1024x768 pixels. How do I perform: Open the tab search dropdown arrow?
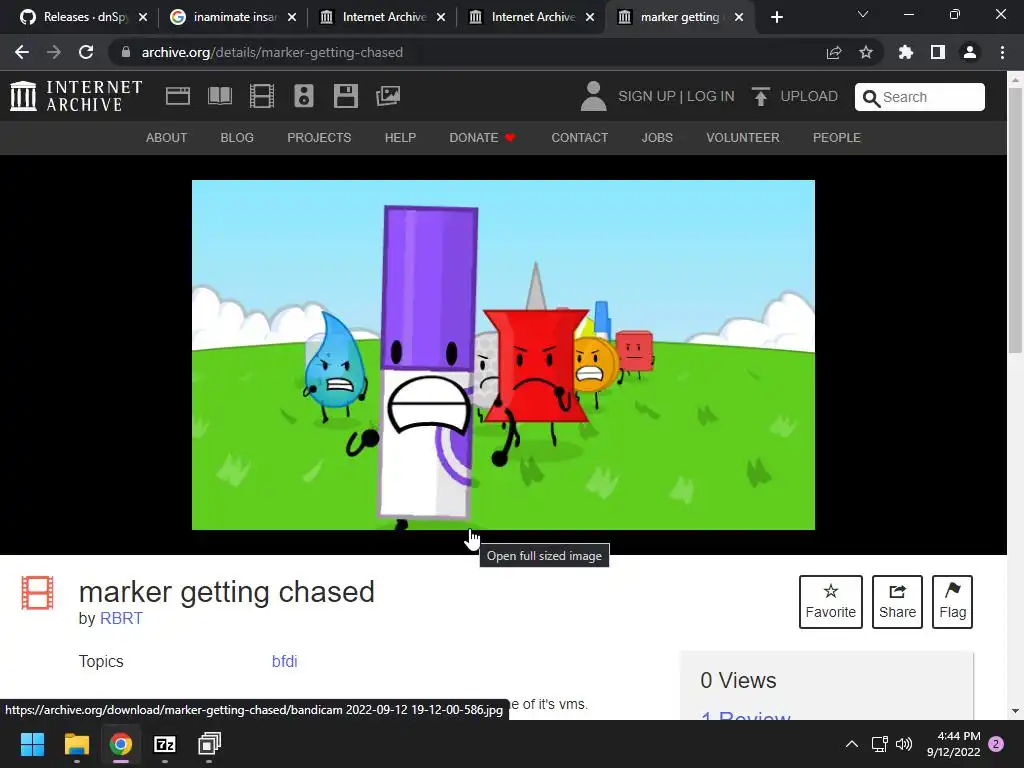tap(863, 14)
